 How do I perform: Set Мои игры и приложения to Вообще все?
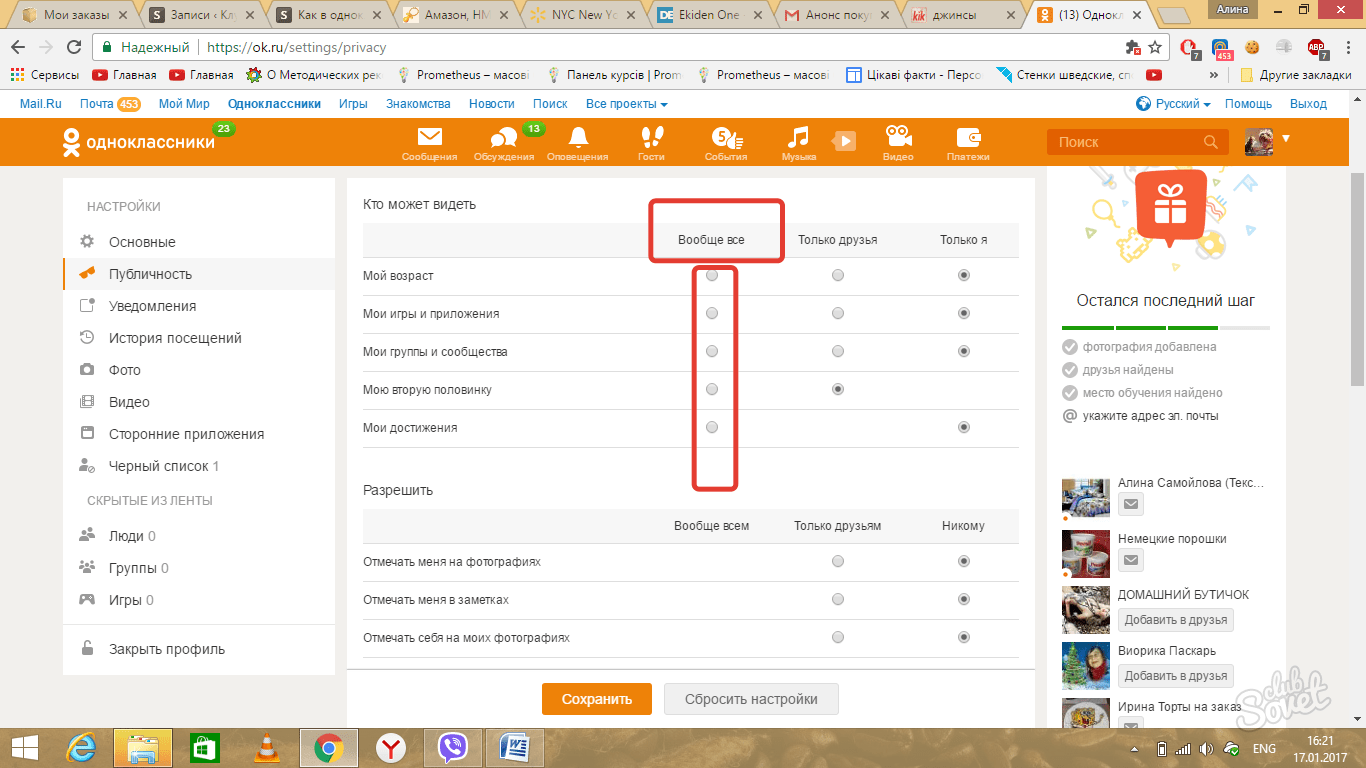tap(712, 313)
